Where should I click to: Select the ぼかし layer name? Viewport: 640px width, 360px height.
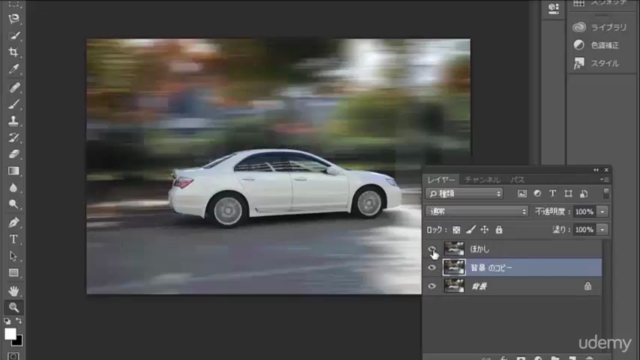coord(480,249)
